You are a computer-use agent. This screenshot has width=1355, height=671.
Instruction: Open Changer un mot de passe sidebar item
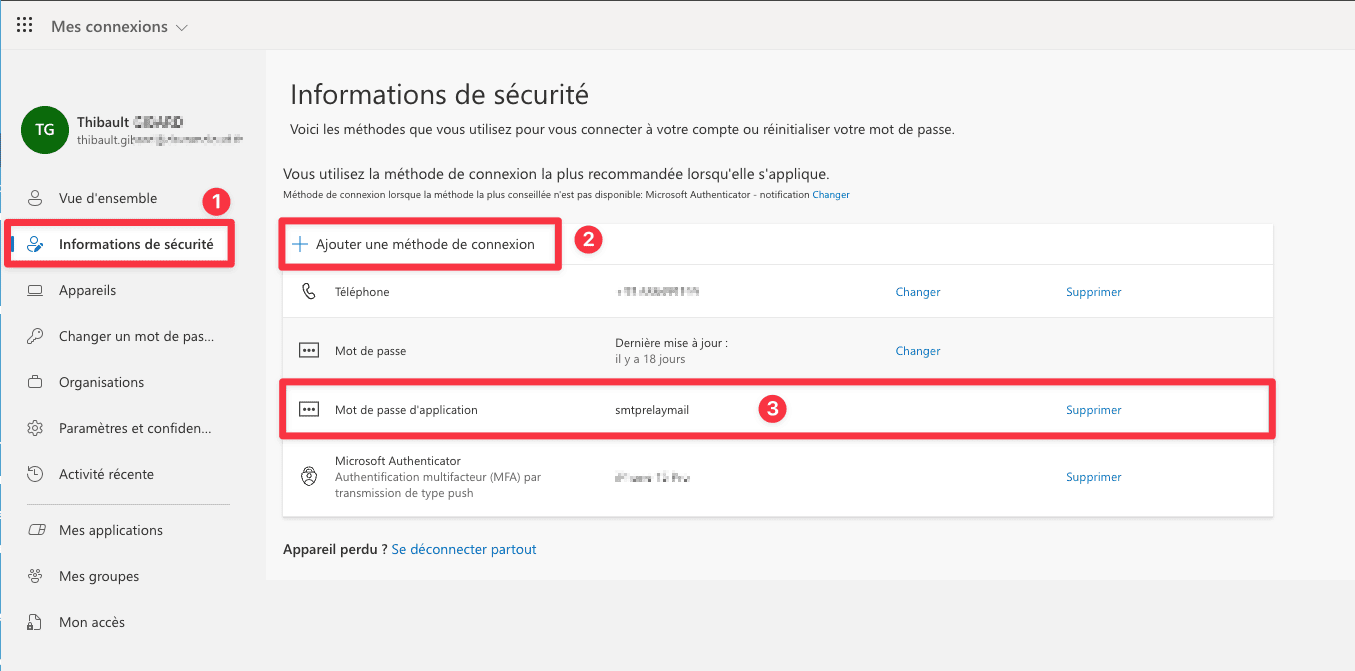136,336
